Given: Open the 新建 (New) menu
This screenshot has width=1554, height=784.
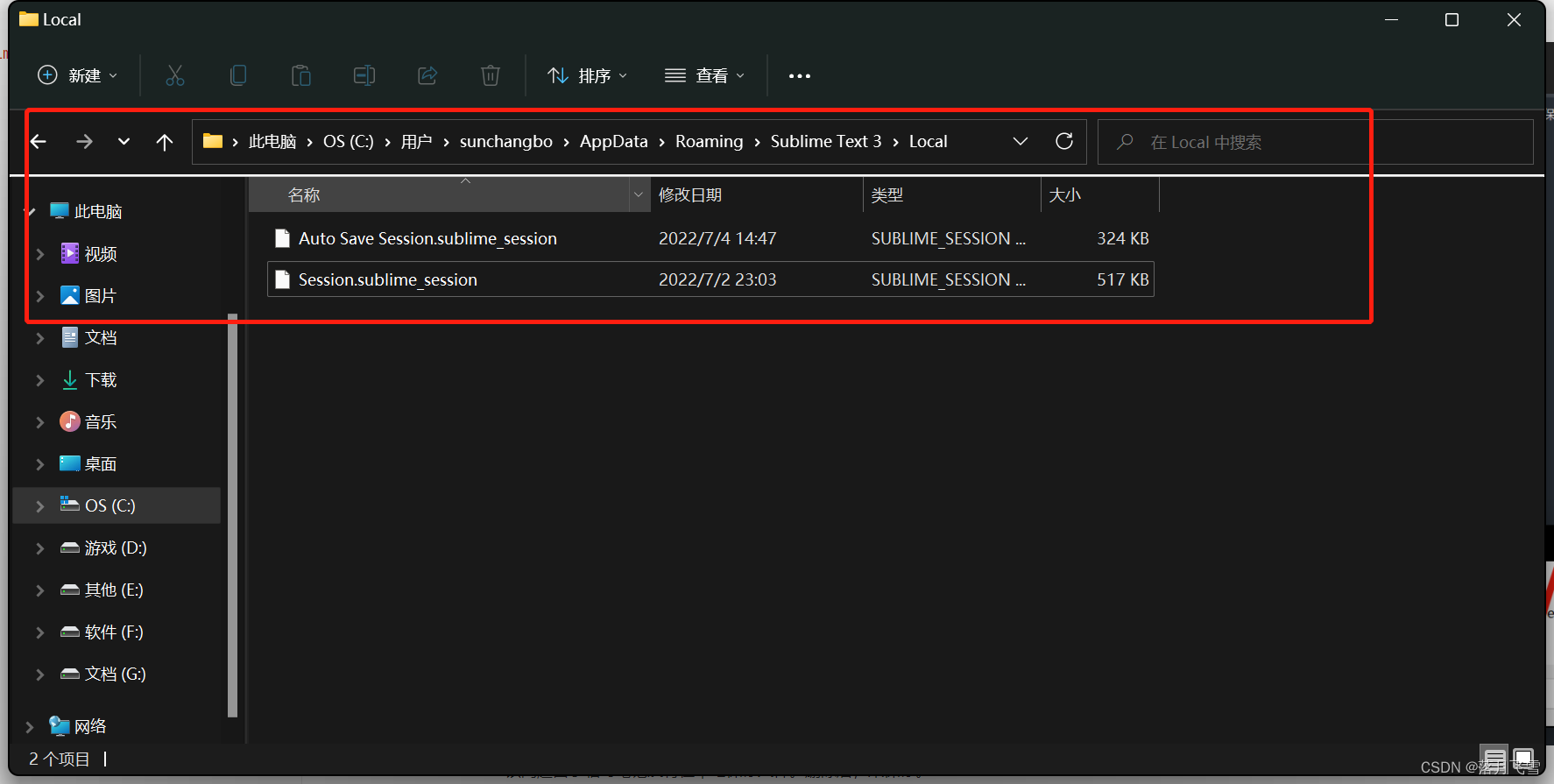Looking at the screenshot, I should (x=77, y=75).
